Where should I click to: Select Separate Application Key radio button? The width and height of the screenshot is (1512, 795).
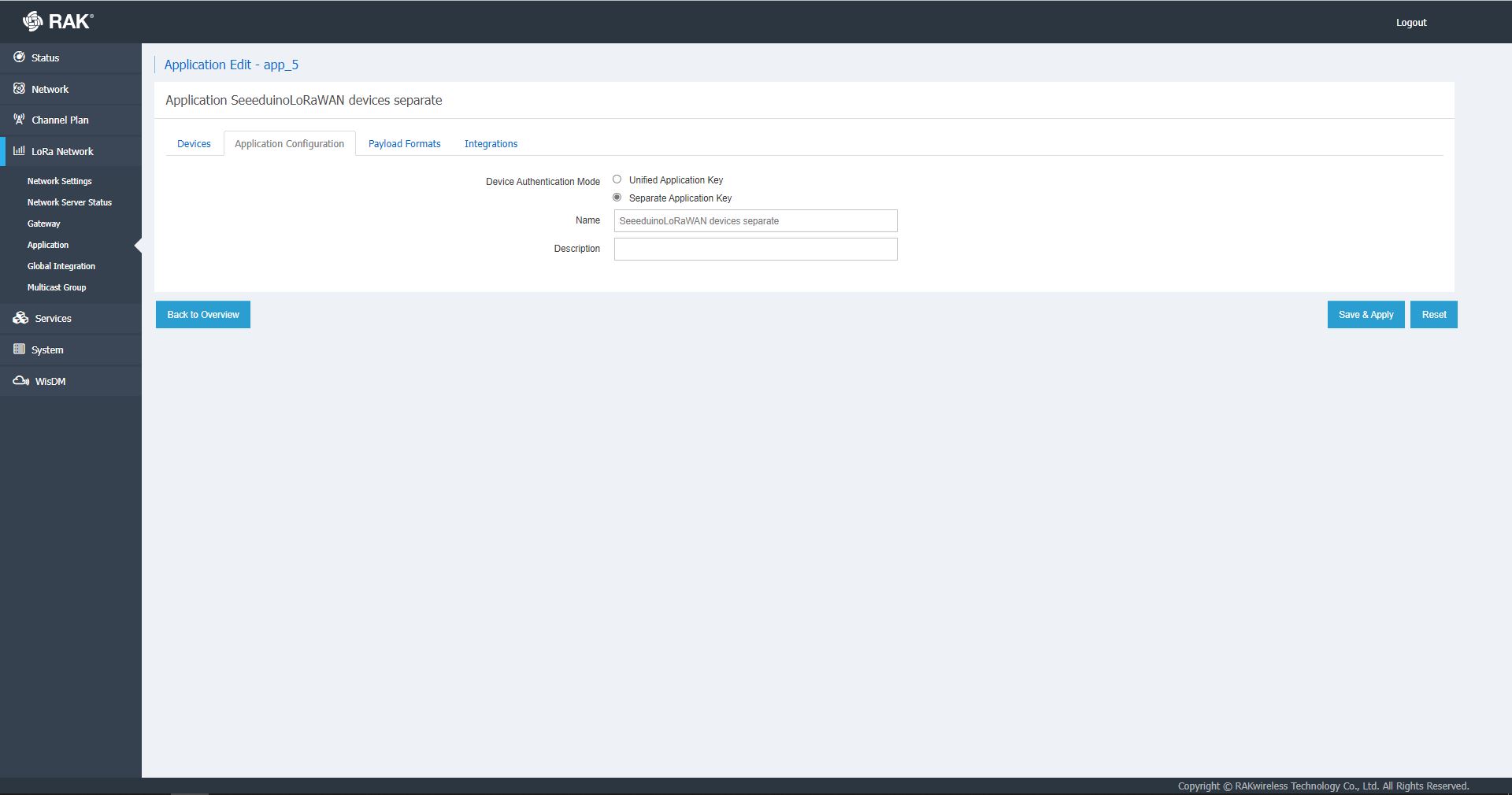coord(617,198)
